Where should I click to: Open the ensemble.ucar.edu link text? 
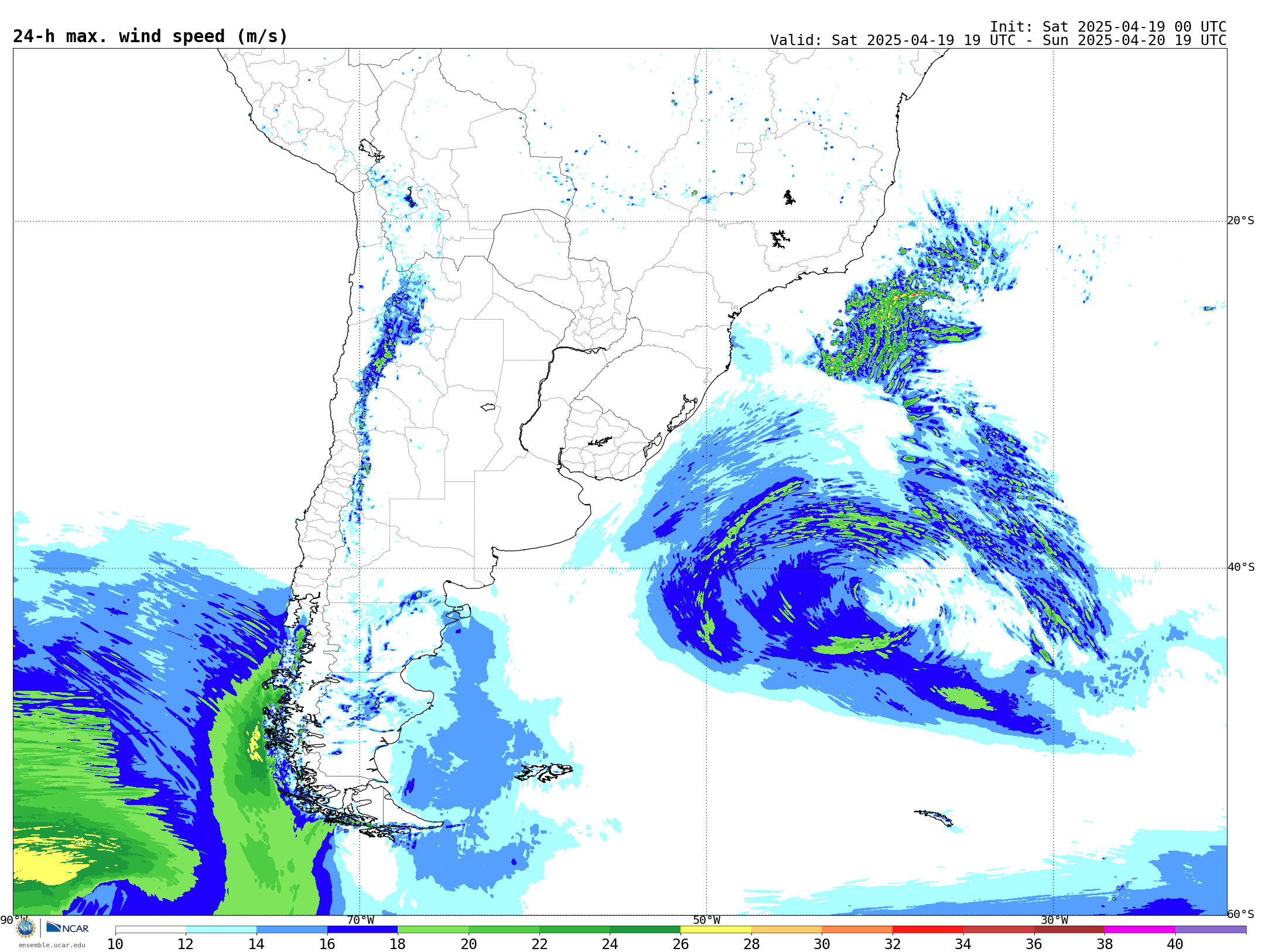[x=52, y=945]
